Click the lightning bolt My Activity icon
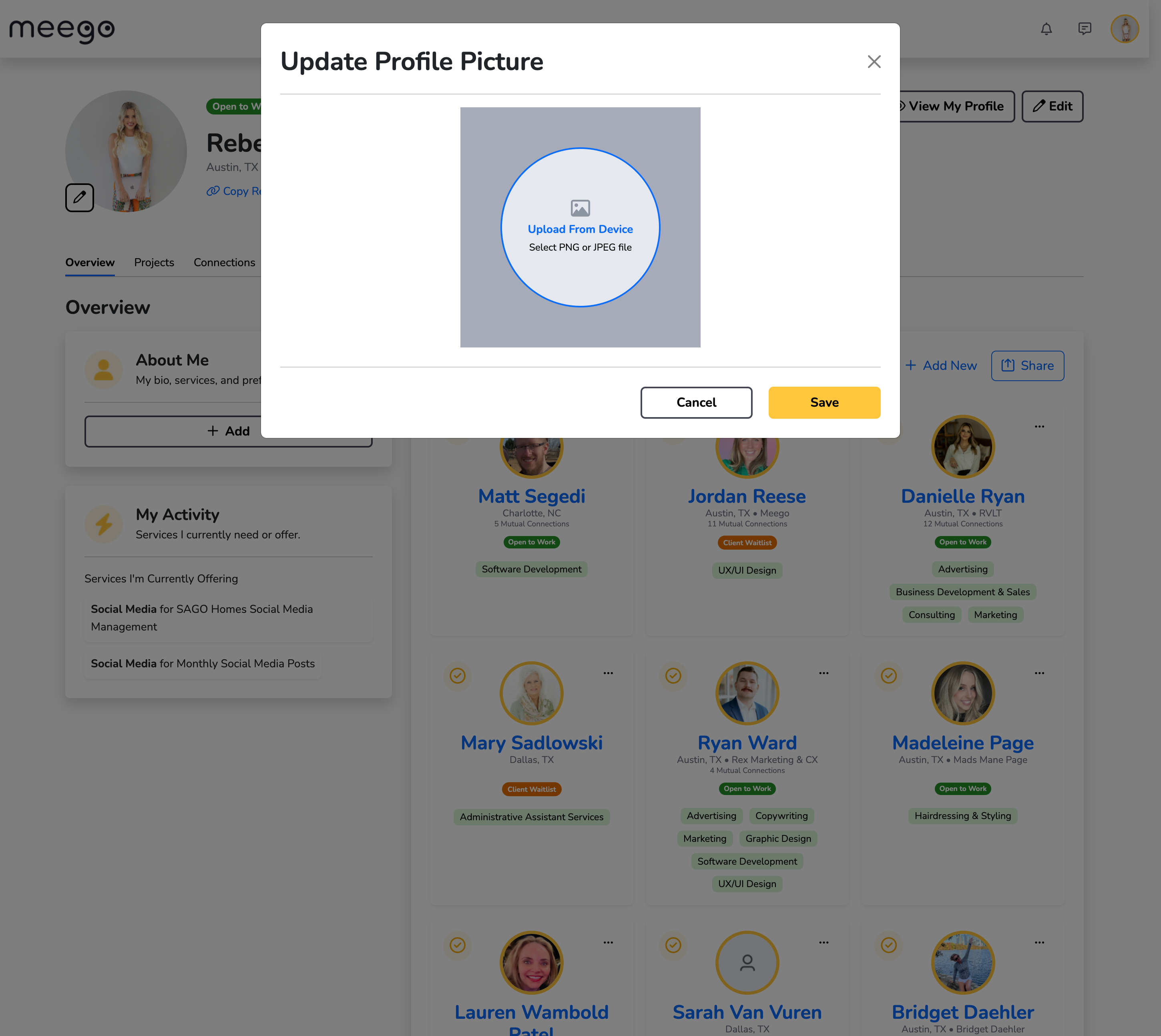 (x=104, y=524)
